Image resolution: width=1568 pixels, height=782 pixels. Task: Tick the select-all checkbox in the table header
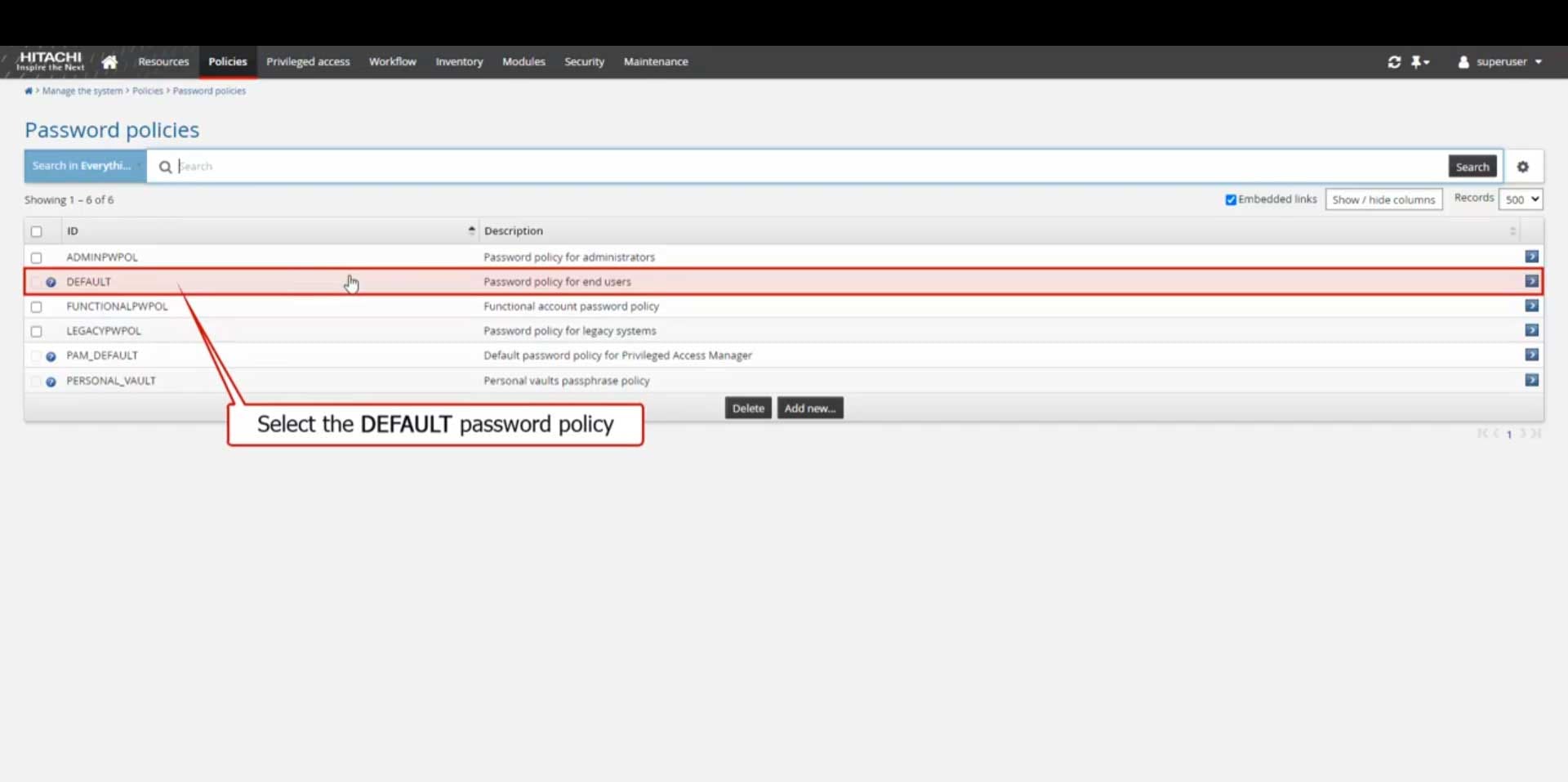click(36, 231)
